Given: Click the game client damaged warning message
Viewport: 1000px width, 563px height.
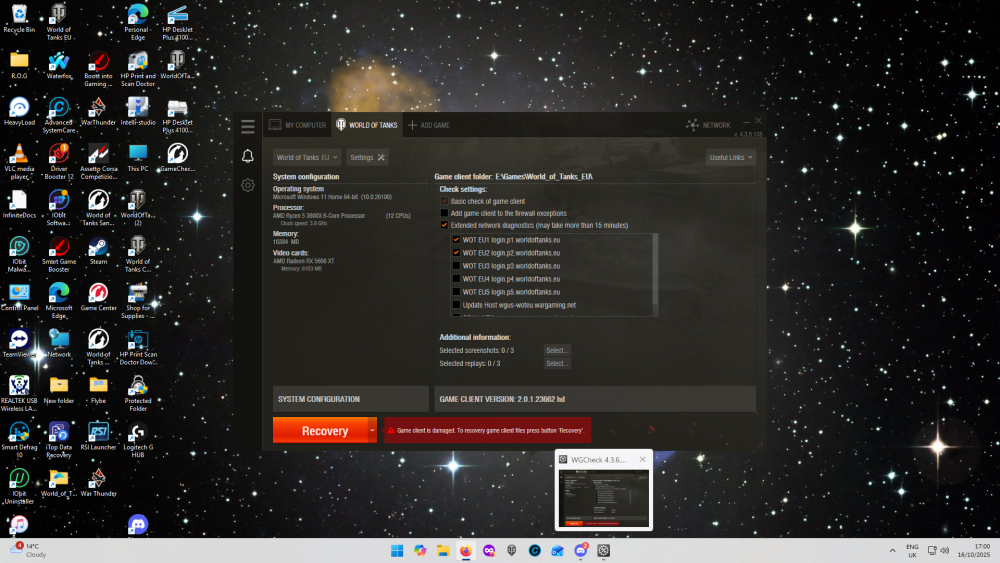Looking at the screenshot, I should point(488,430).
